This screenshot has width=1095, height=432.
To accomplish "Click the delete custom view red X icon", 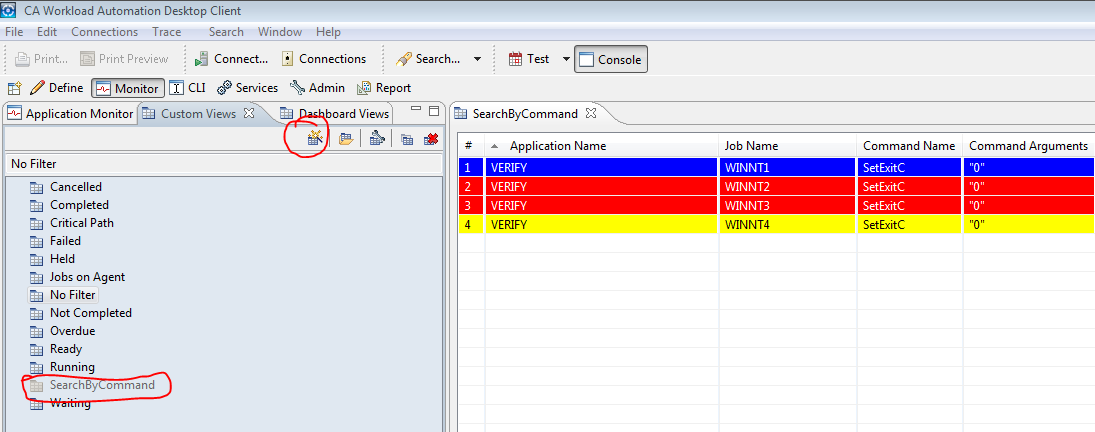I will click(431, 140).
